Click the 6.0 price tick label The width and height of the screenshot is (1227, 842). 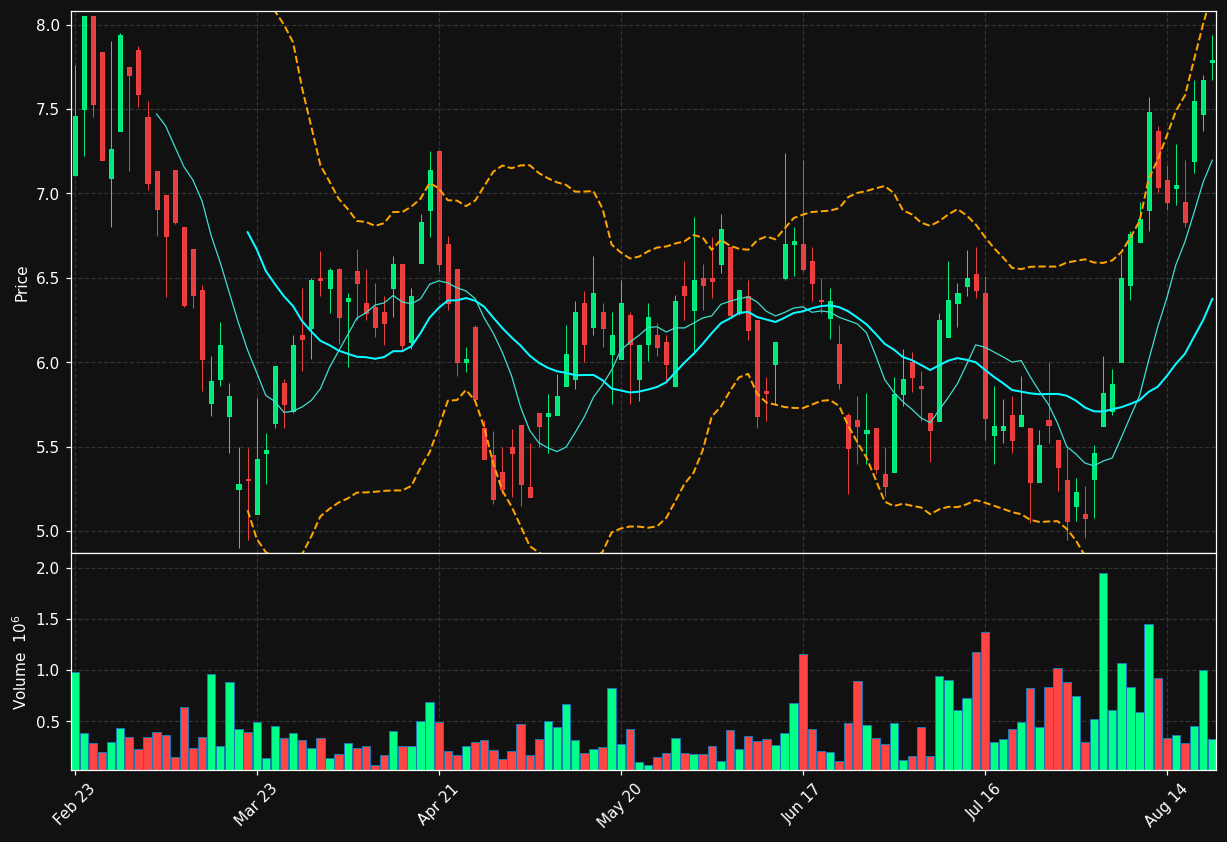pyautogui.click(x=50, y=362)
